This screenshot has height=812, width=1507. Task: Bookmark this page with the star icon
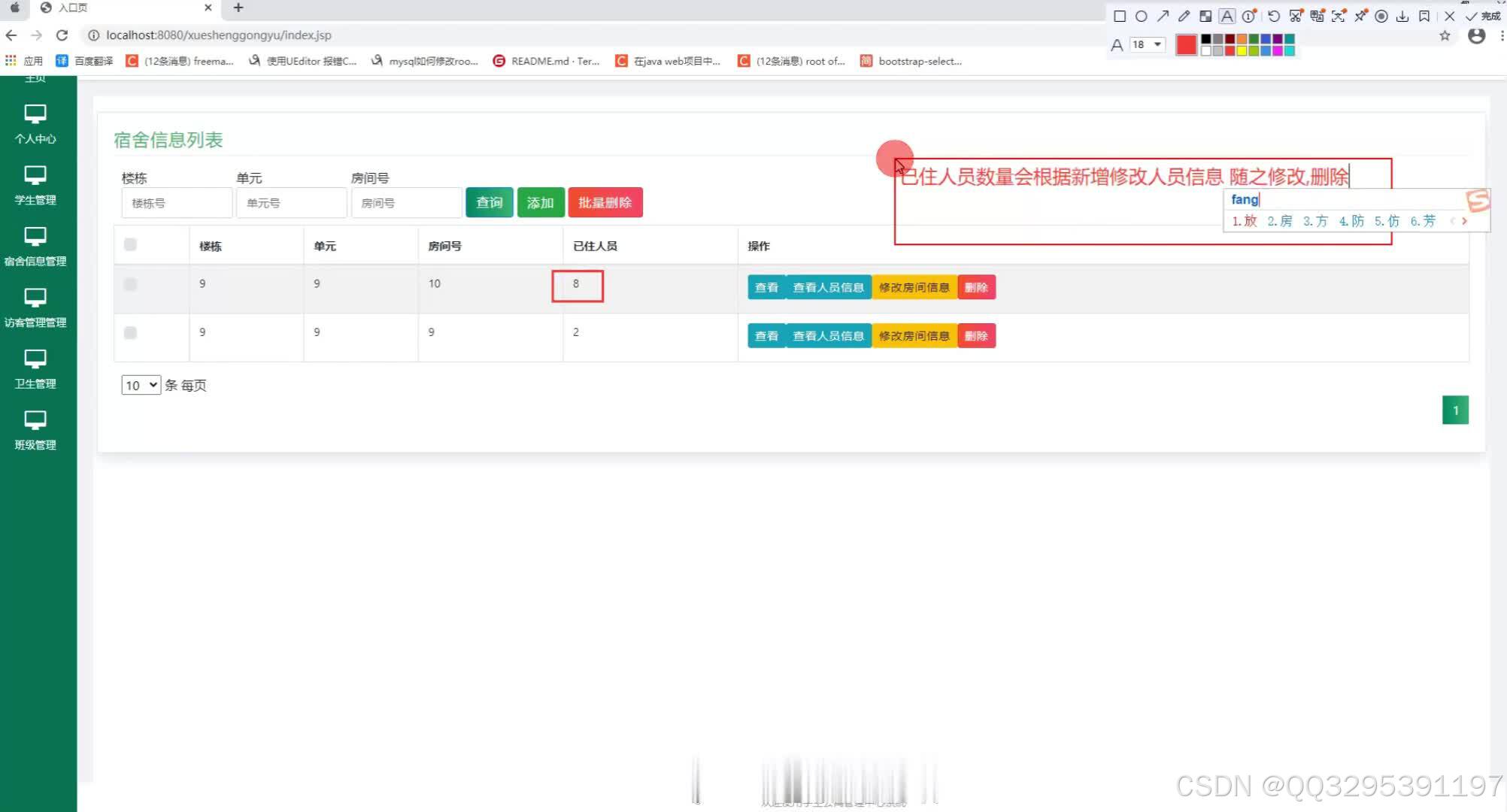pyautogui.click(x=1445, y=35)
